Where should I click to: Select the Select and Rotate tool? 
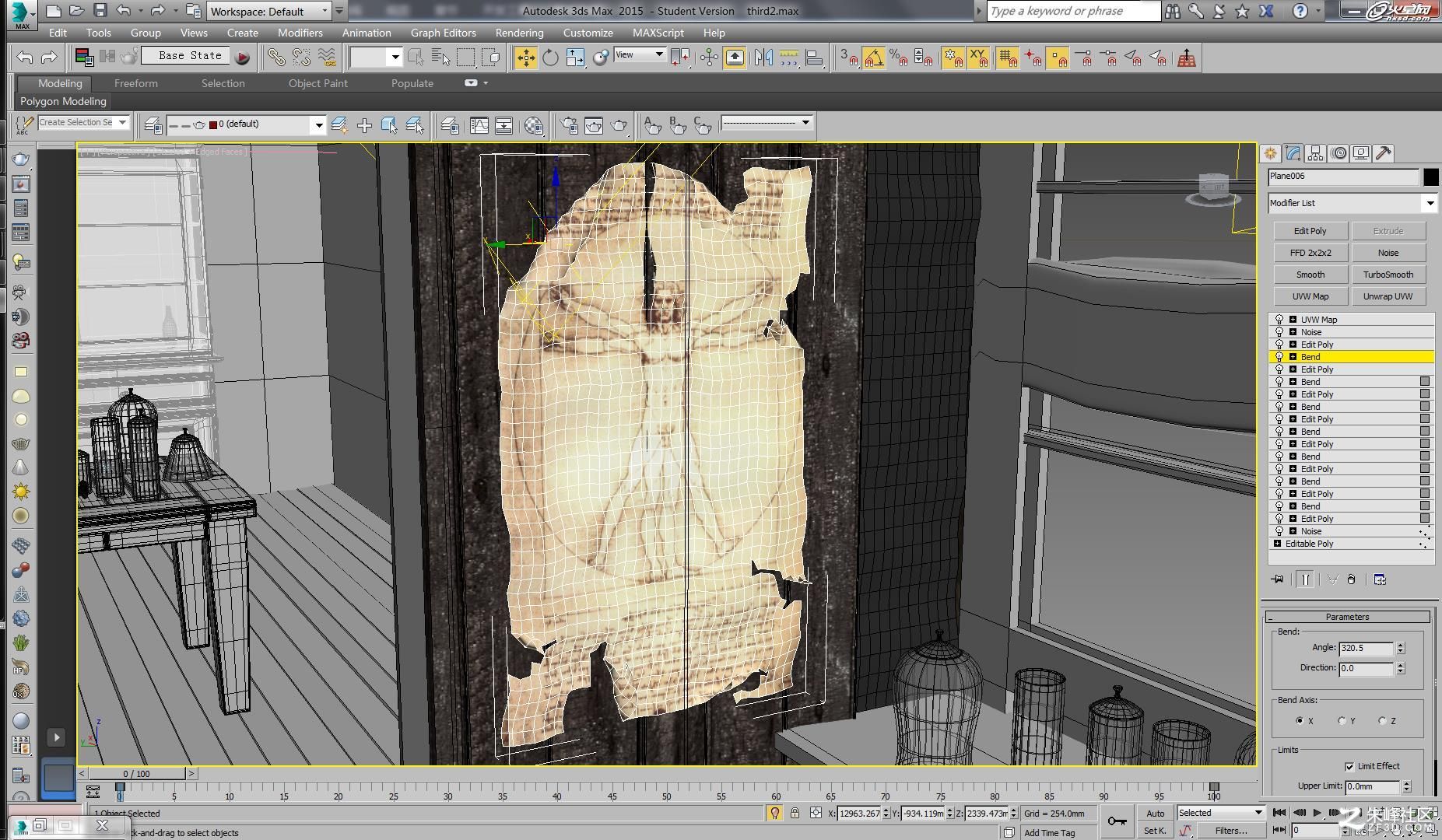coord(550,58)
